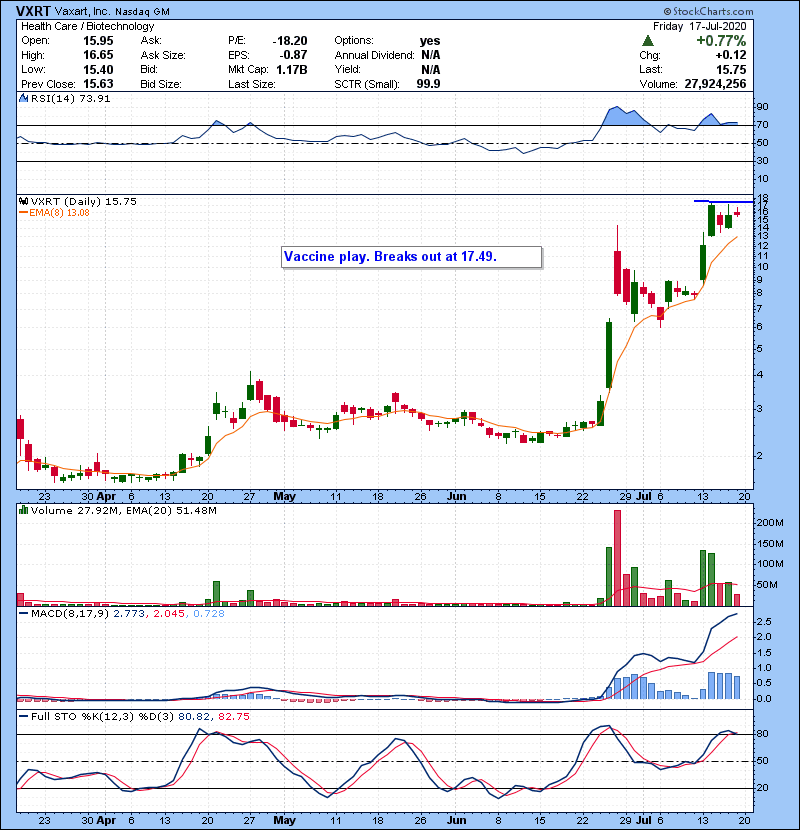The width and height of the screenshot is (800, 830).
Task: Click the 150M label on the volume axis
Action: point(770,544)
